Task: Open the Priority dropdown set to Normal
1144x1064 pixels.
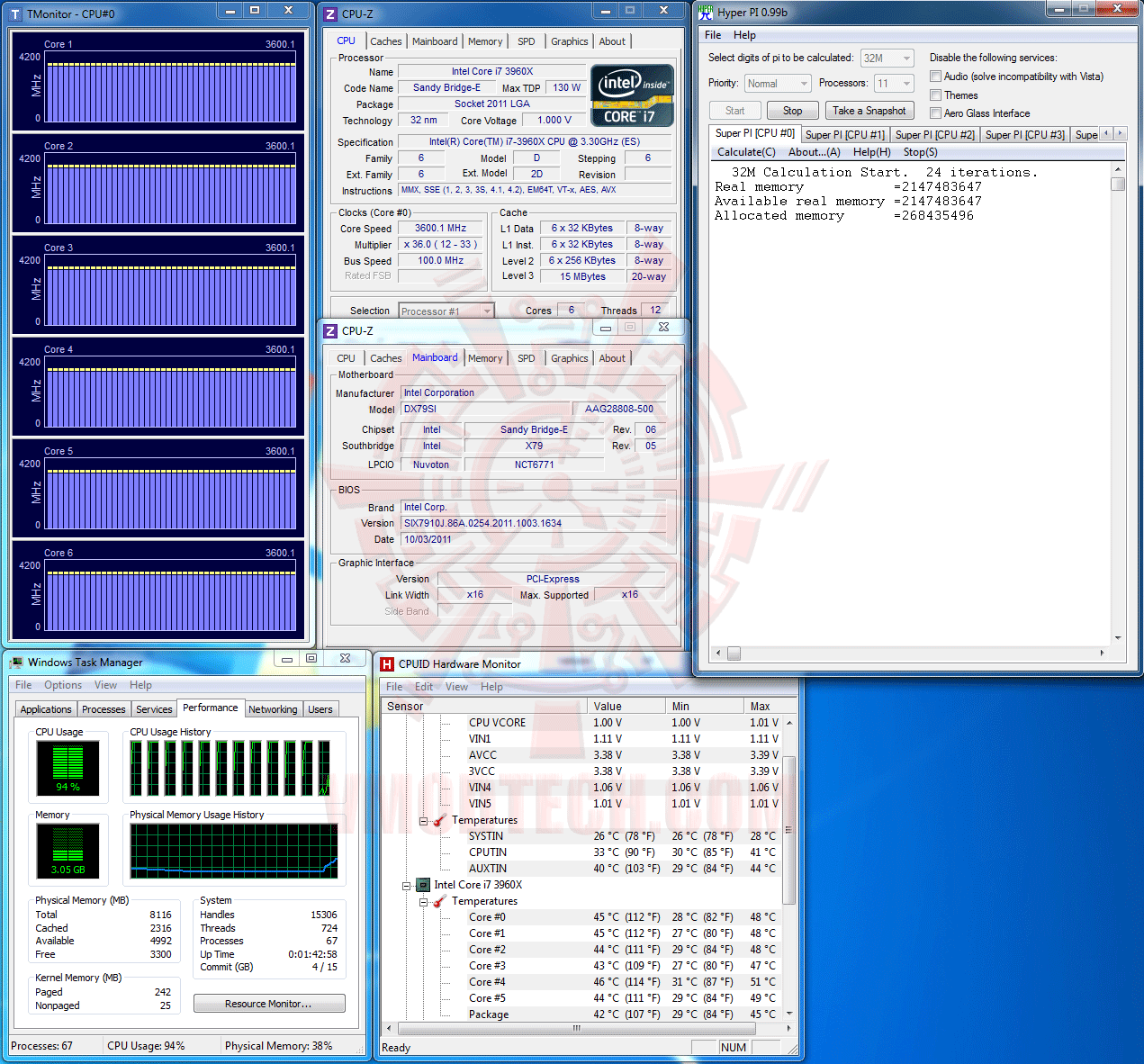Action: click(x=779, y=84)
